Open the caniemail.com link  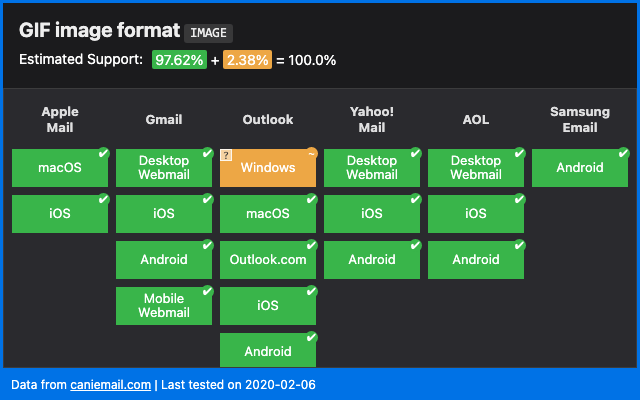110,384
